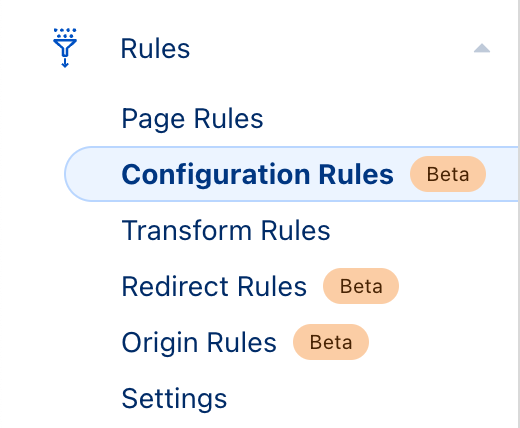The image size is (520, 428).
Task: Click the dots above the funnel icon
Action: click(x=65, y=33)
